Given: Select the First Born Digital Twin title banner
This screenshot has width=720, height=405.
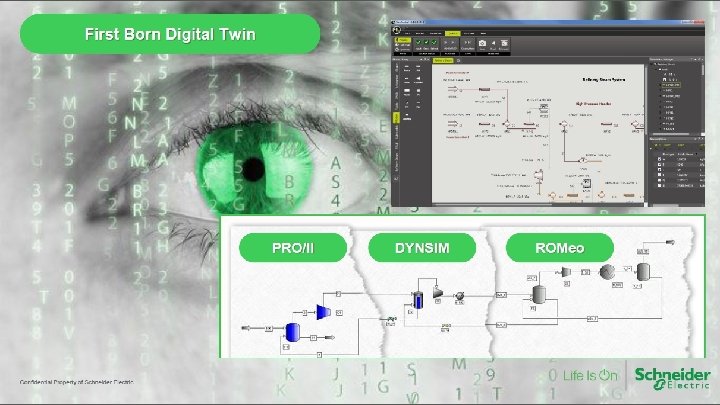Looking at the screenshot, I should (x=170, y=34).
